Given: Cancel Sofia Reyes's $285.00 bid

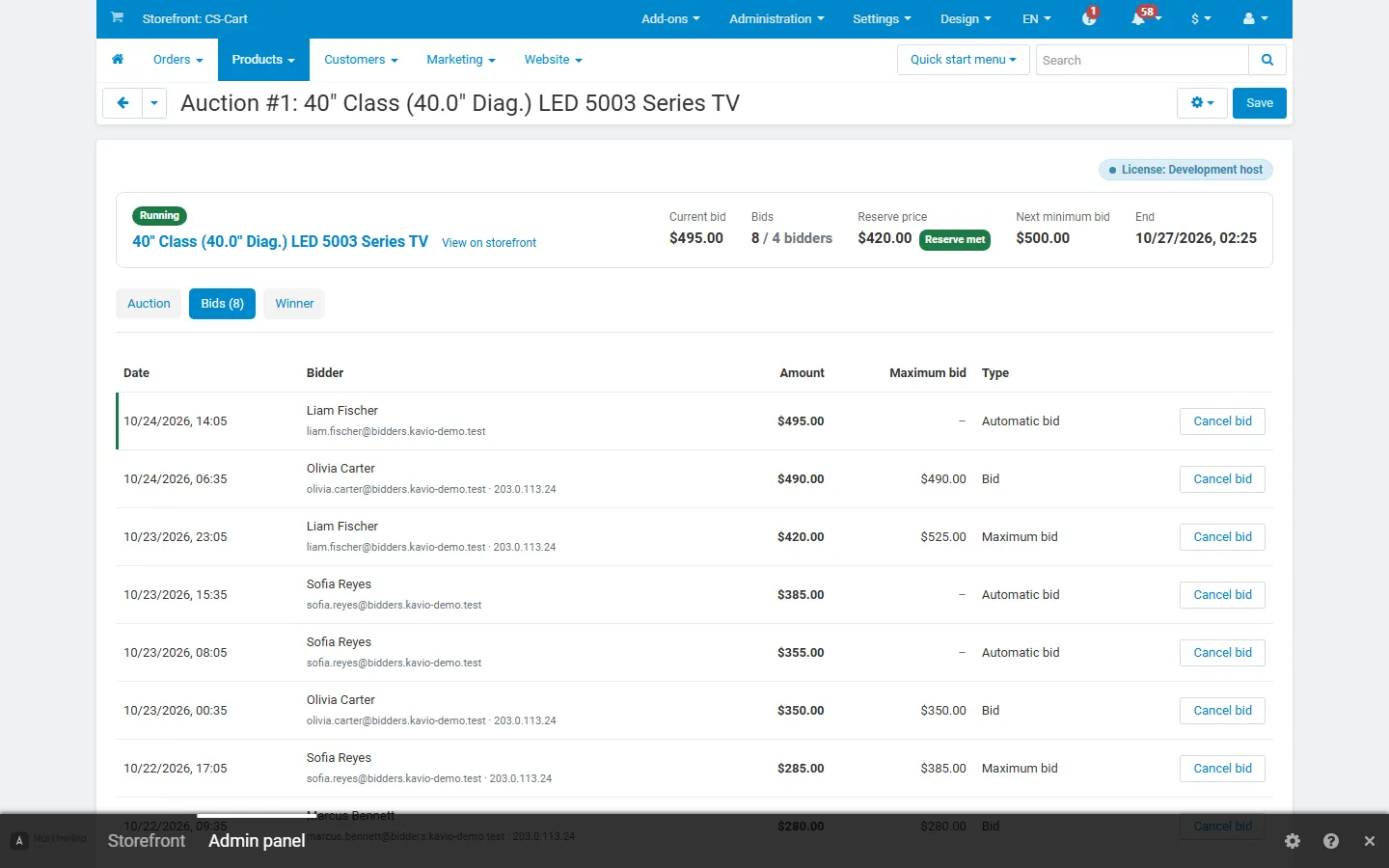Looking at the screenshot, I should click(1222, 769).
